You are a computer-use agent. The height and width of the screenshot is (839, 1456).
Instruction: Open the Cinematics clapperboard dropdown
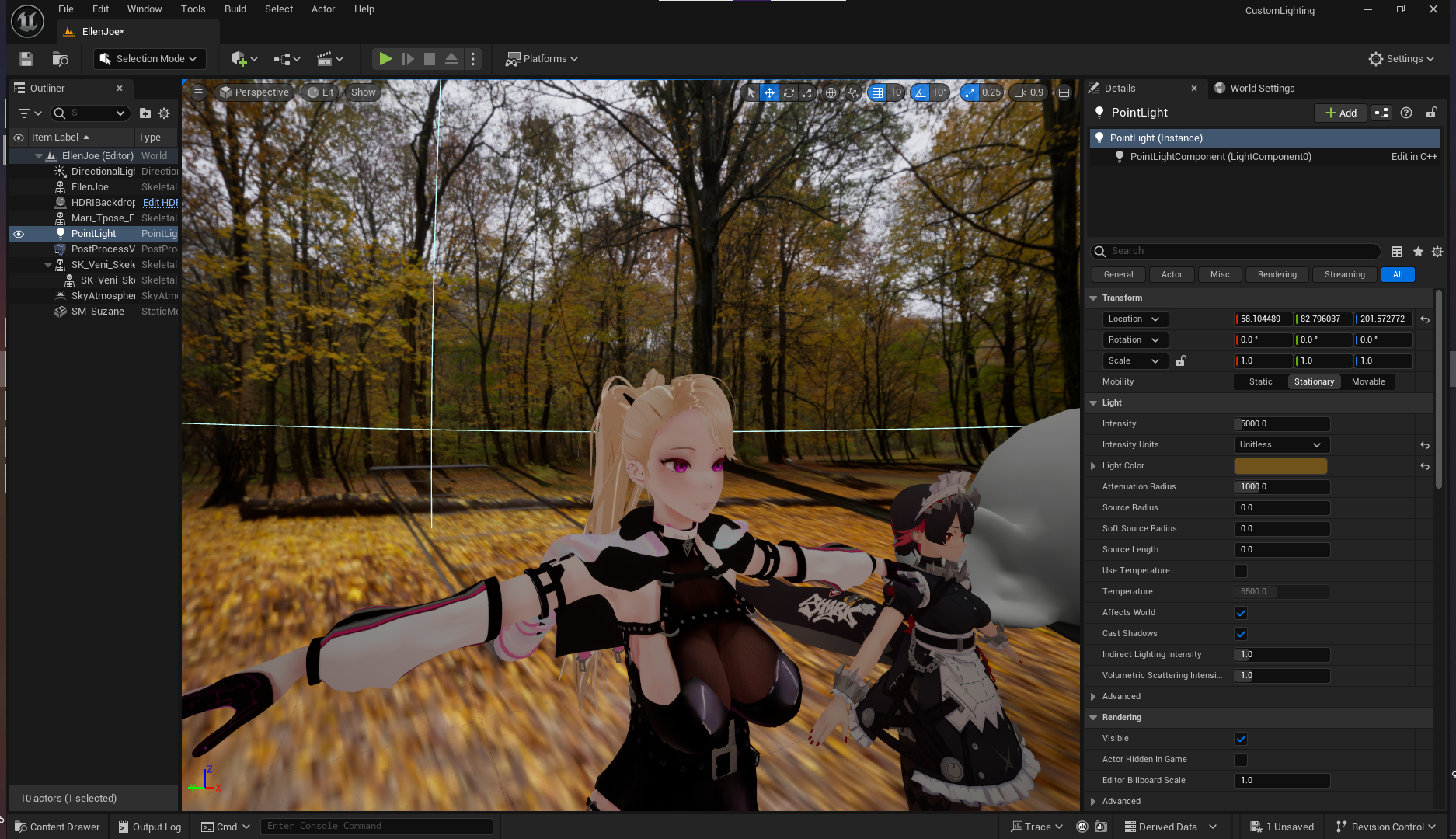click(x=330, y=59)
